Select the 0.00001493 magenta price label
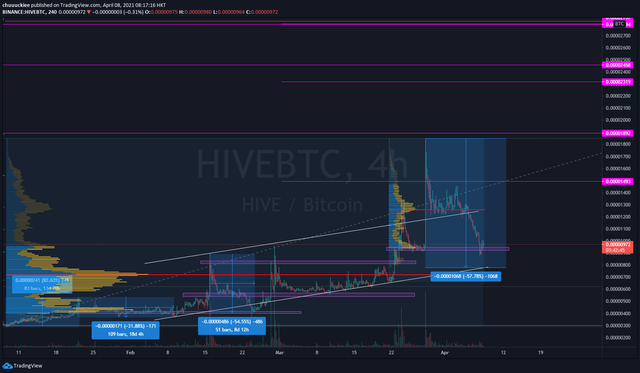 coord(618,182)
